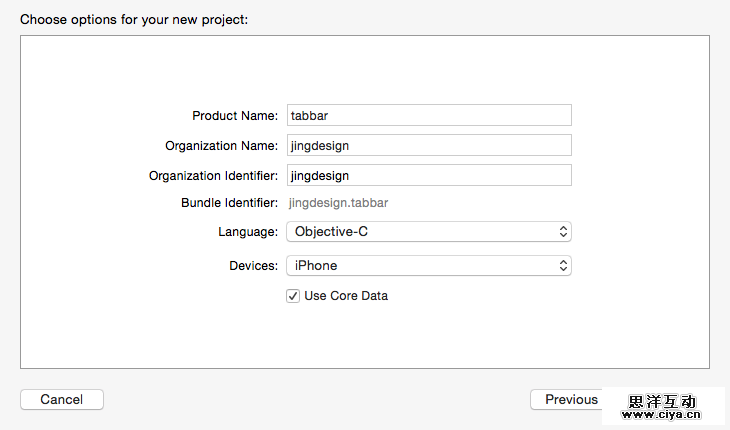Open the iPhone Devices dropdown
Viewport: 730px width, 430px height.
point(428,266)
